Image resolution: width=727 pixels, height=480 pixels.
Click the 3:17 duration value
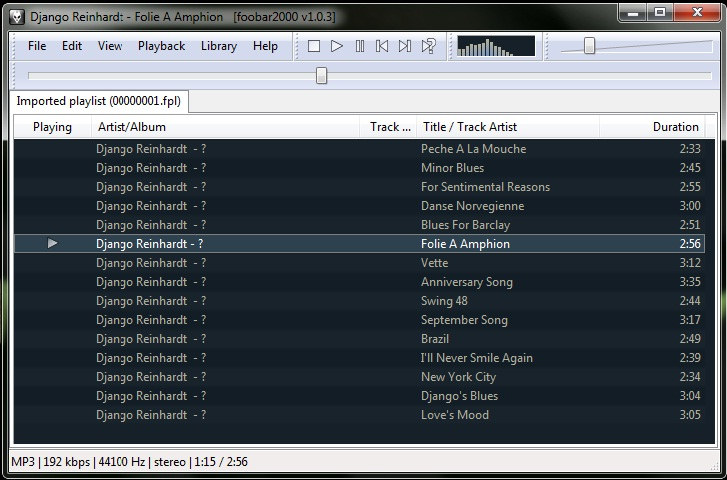click(x=690, y=320)
